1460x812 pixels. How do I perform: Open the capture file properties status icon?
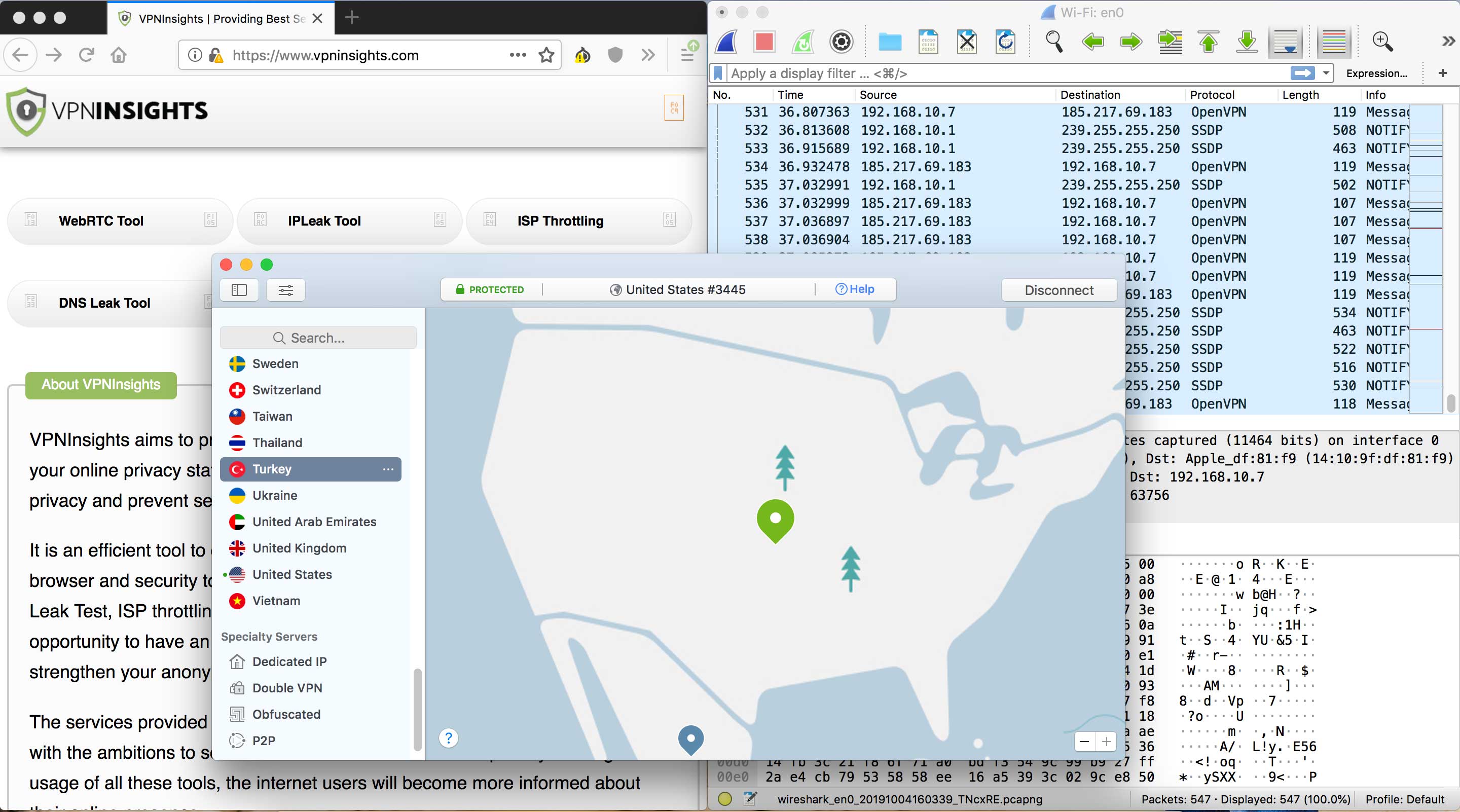pyautogui.click(x=724, y=799)
